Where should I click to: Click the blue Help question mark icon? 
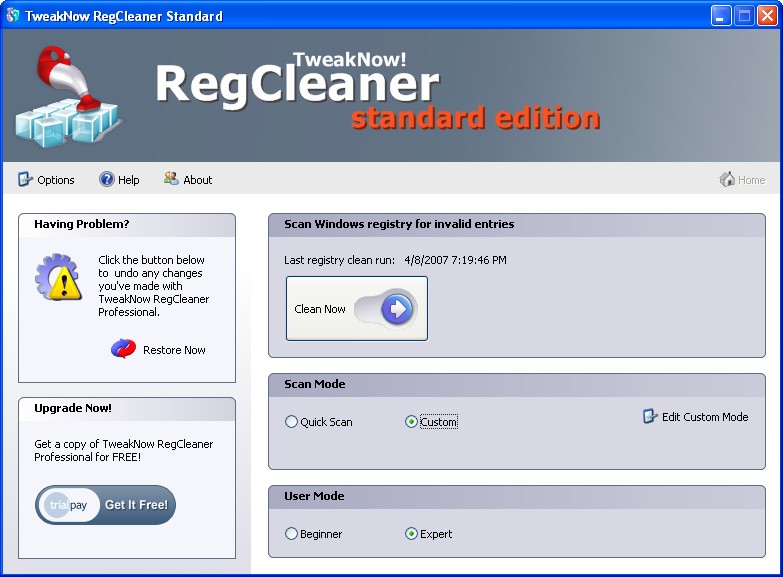pyautogui.click(x=107, y=180)
